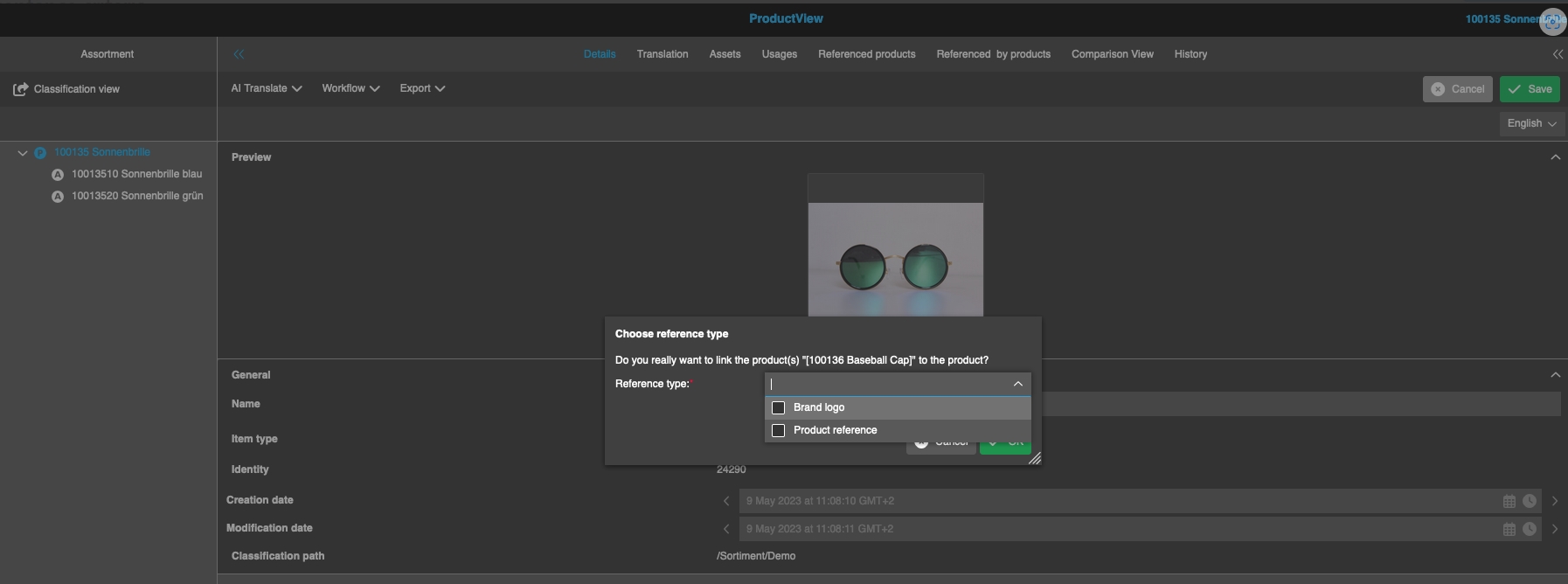Collapse left panel with double-chevron icon
This screenshot has width=1568, height=584.
(239, 54)
